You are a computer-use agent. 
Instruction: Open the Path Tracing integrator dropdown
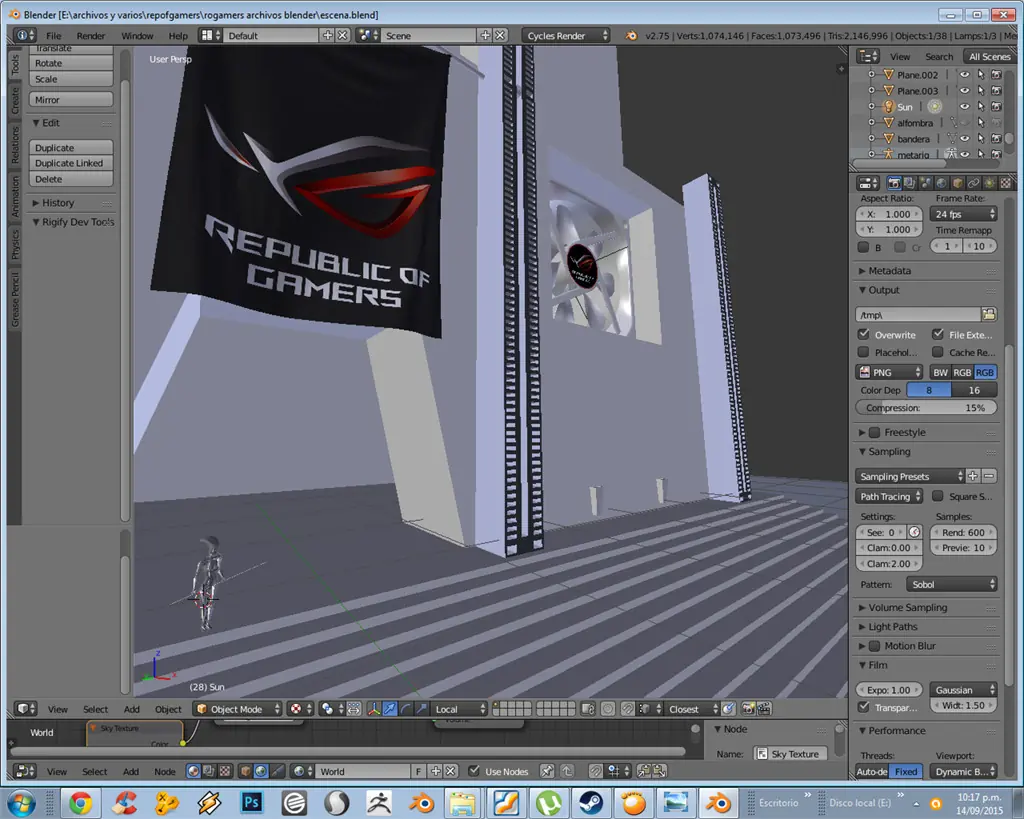(x=889, y=496)
